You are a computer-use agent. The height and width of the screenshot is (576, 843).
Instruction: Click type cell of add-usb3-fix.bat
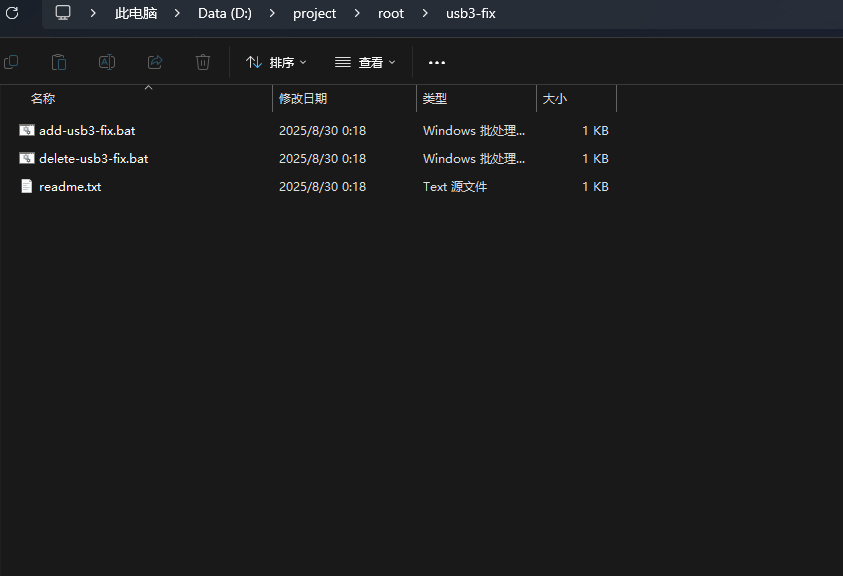pos(474,130)
